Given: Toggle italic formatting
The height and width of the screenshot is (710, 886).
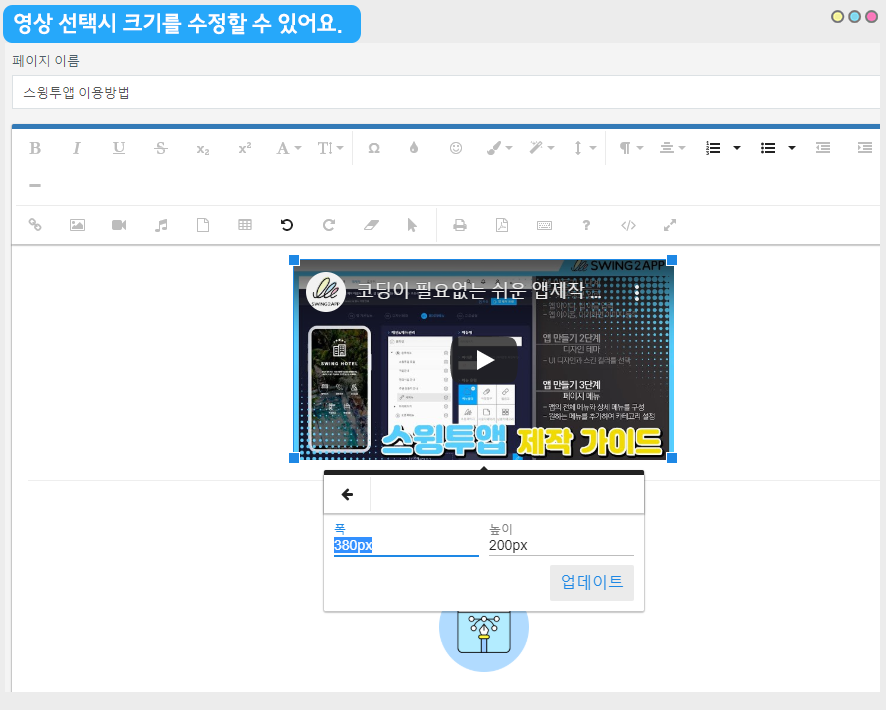Looking at the screenshot, I should 77,148.
